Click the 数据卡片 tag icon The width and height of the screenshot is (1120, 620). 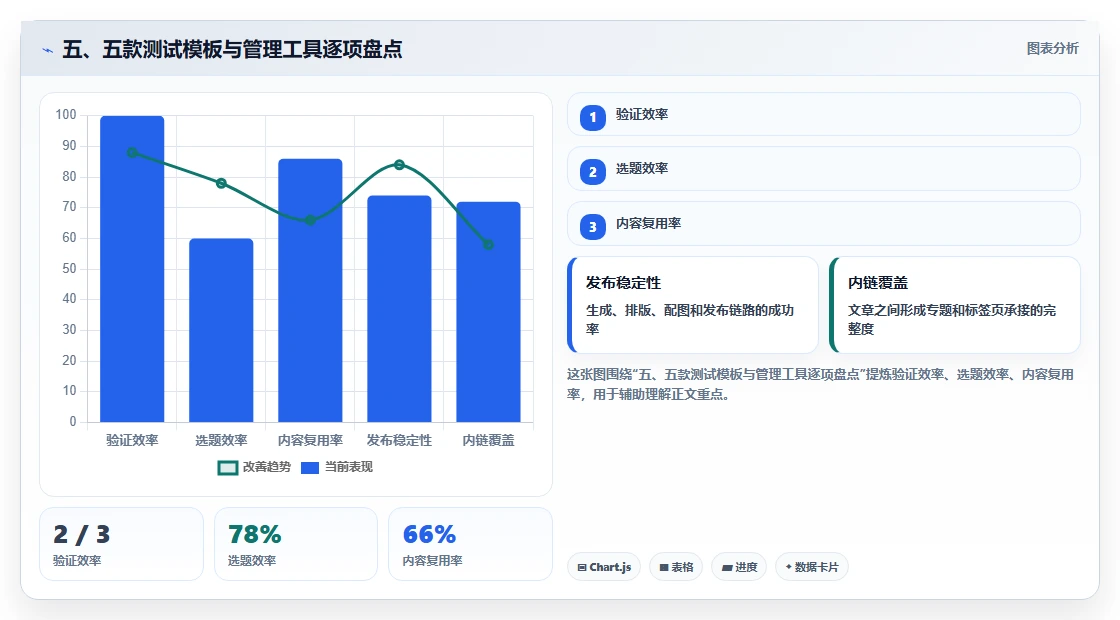pyautogui.click(x=789, y=567)
